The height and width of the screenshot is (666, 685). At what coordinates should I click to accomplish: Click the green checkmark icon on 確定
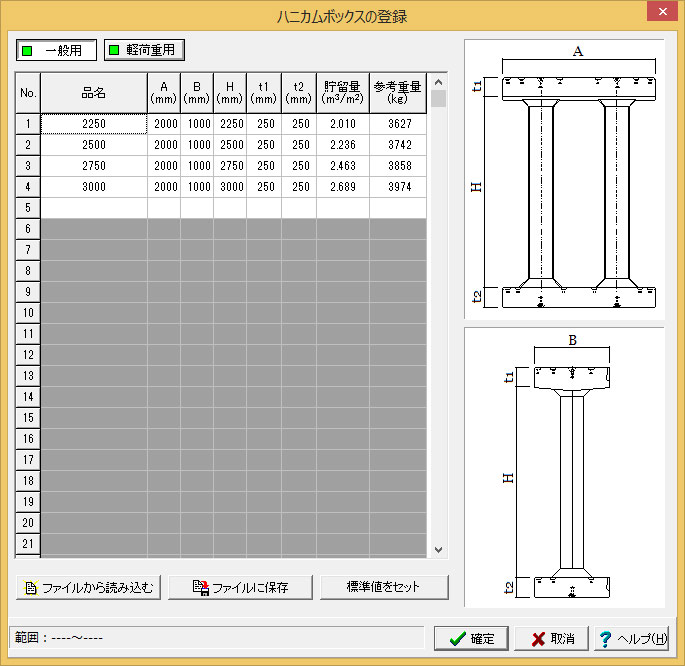coord(457,639)
